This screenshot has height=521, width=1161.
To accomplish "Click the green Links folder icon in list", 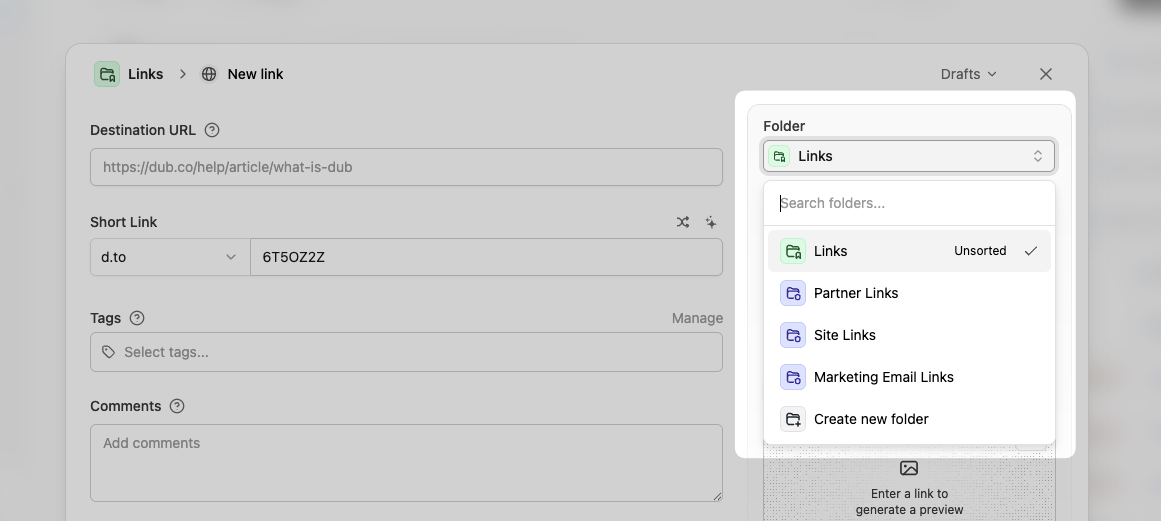I will click(793, 251).
